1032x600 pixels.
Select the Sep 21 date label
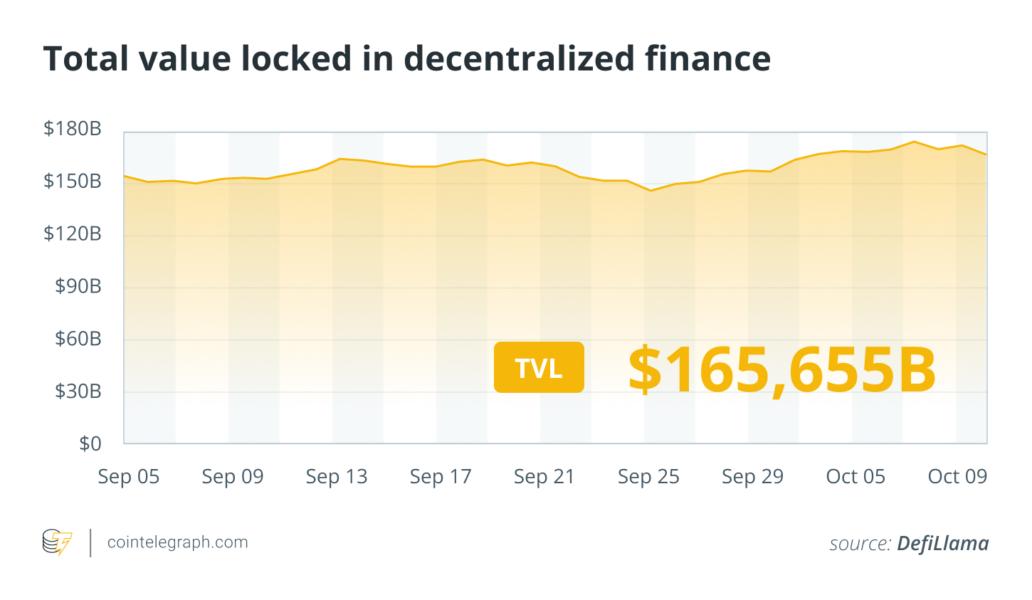tap(544, 477)
